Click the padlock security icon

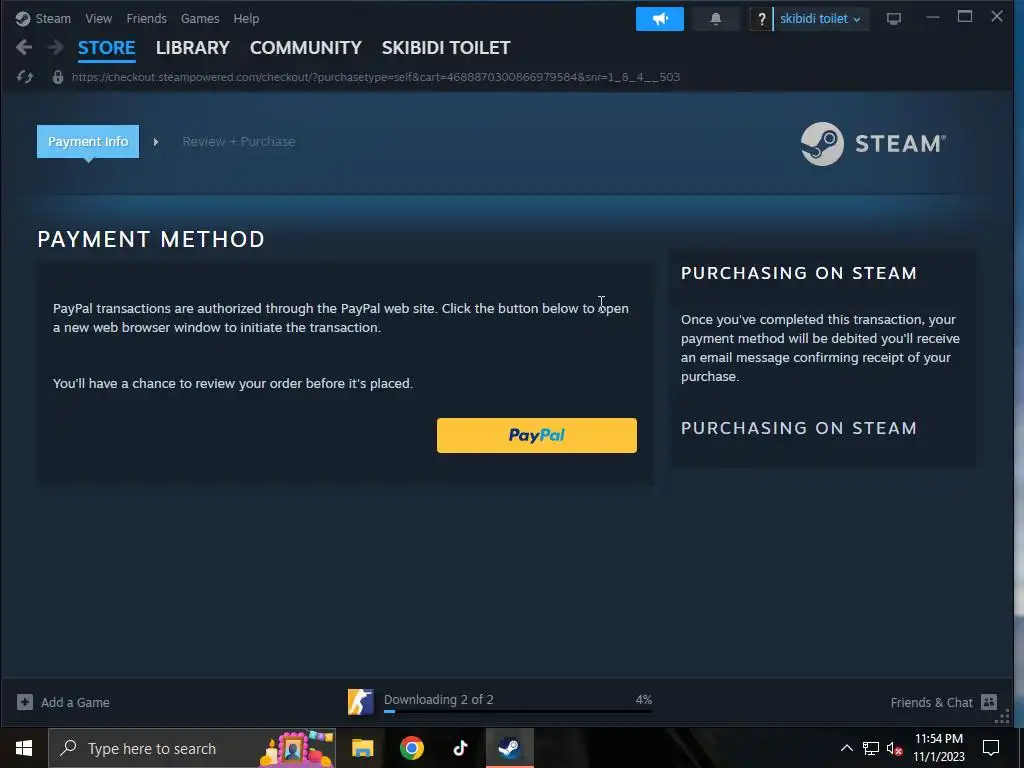57,77
